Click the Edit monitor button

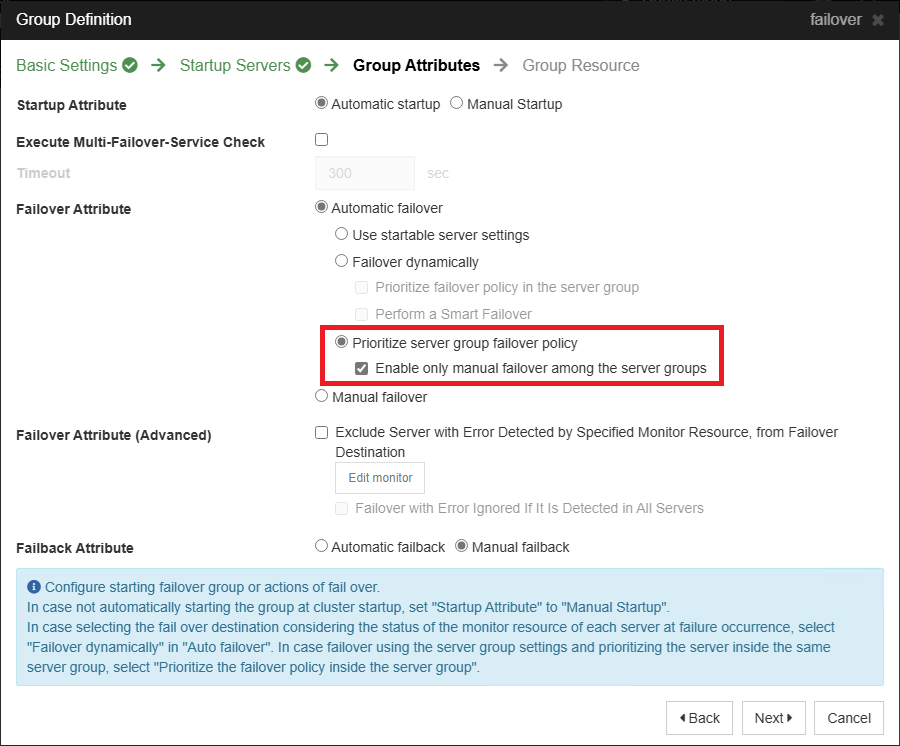point(379,477)
